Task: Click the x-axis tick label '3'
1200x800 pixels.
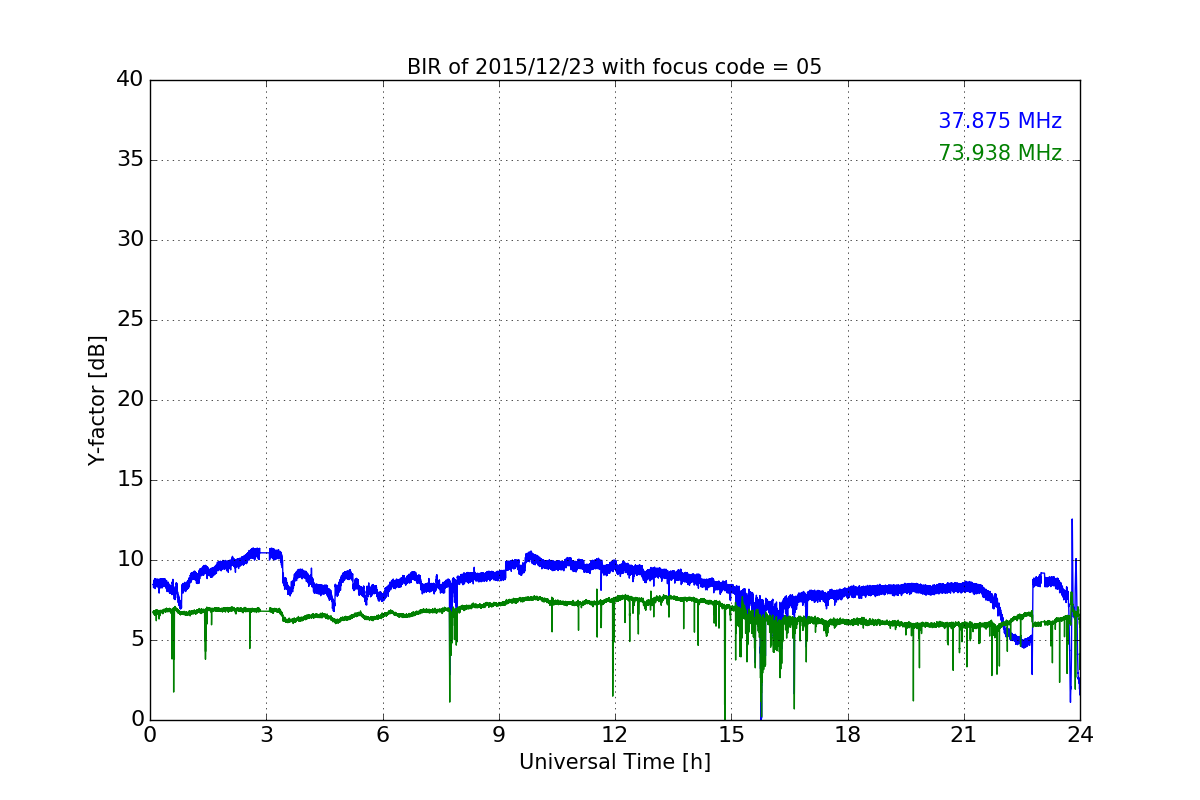Action: click(x=266, y=735)
